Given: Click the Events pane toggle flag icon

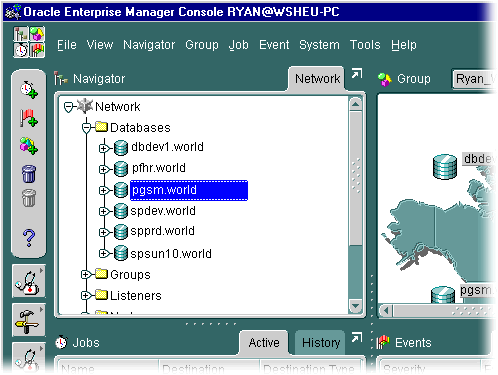Looking at the screenshot, I should [x=37, y=50].
